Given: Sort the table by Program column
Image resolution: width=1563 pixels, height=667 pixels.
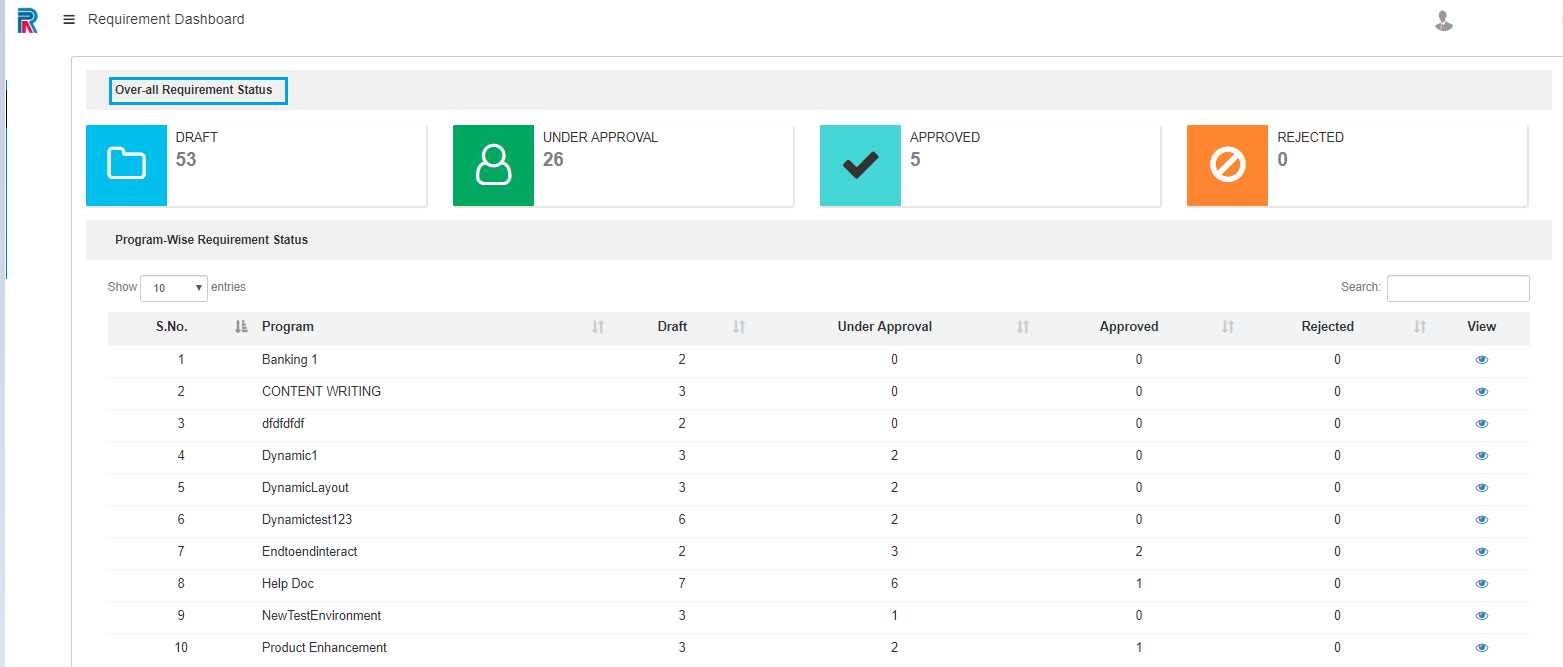Looking at the screenshot, I should pos(597,327).
